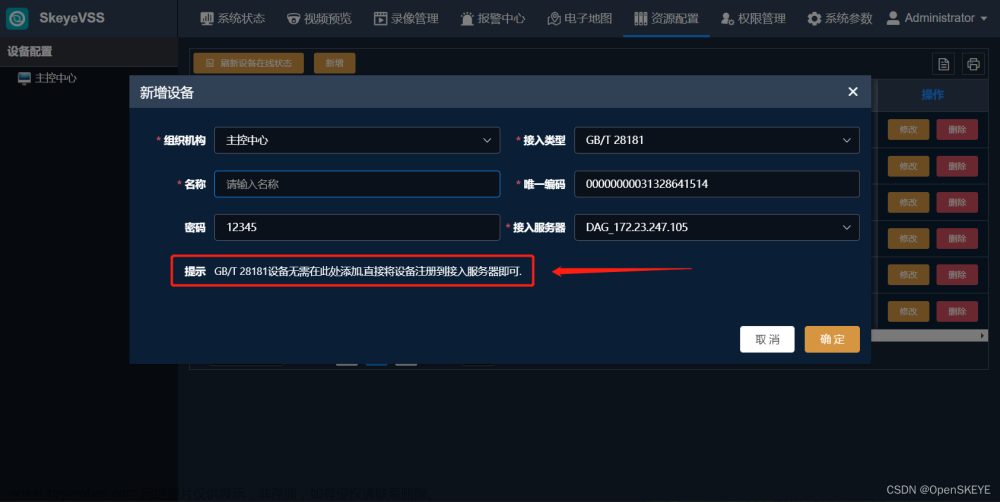Go to 录像管理 tab
Screen dimensions: 1000x502
(406, 18)
